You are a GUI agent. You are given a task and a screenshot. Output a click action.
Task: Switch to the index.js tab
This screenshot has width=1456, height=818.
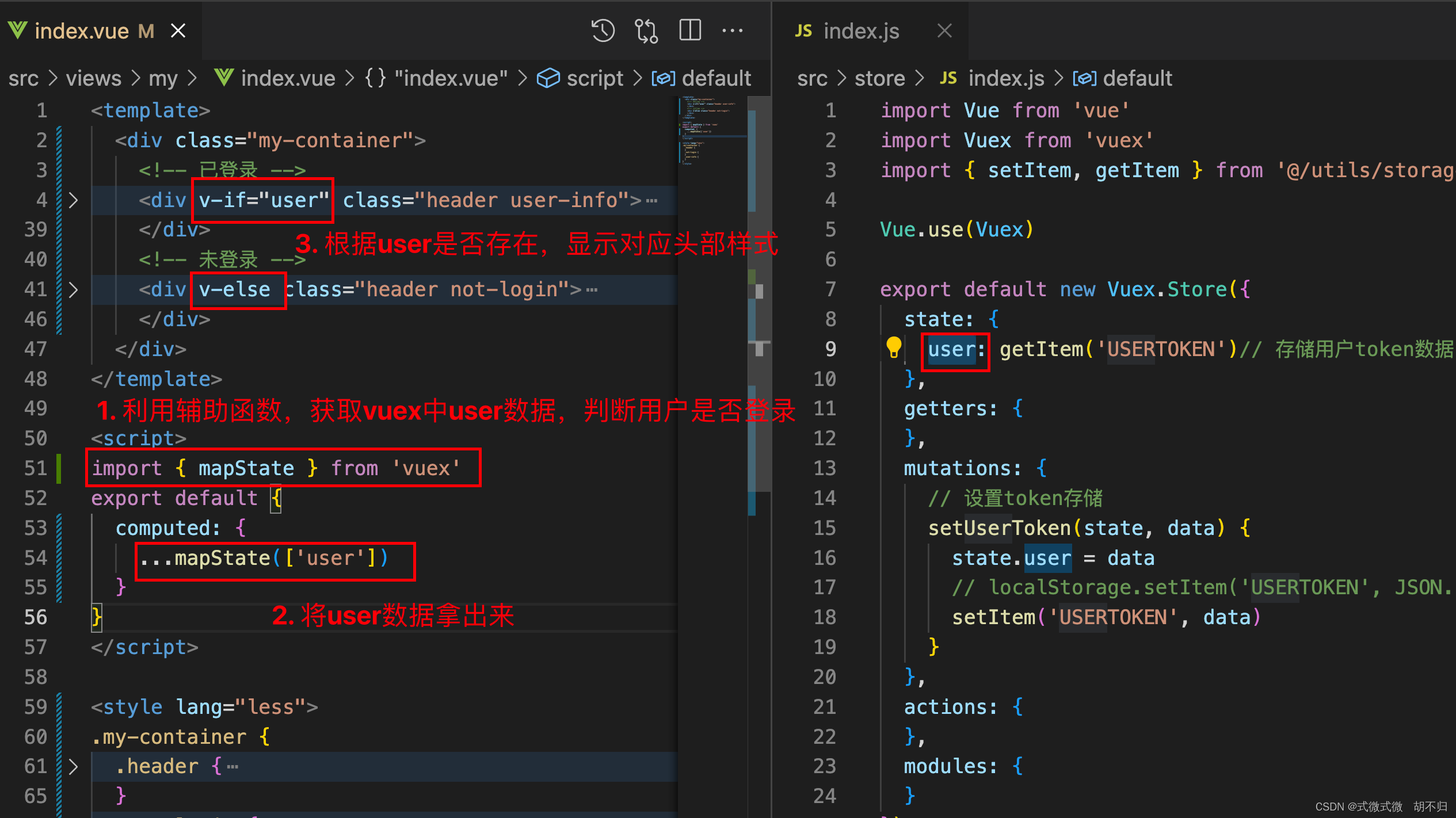[x=861, y=30]
